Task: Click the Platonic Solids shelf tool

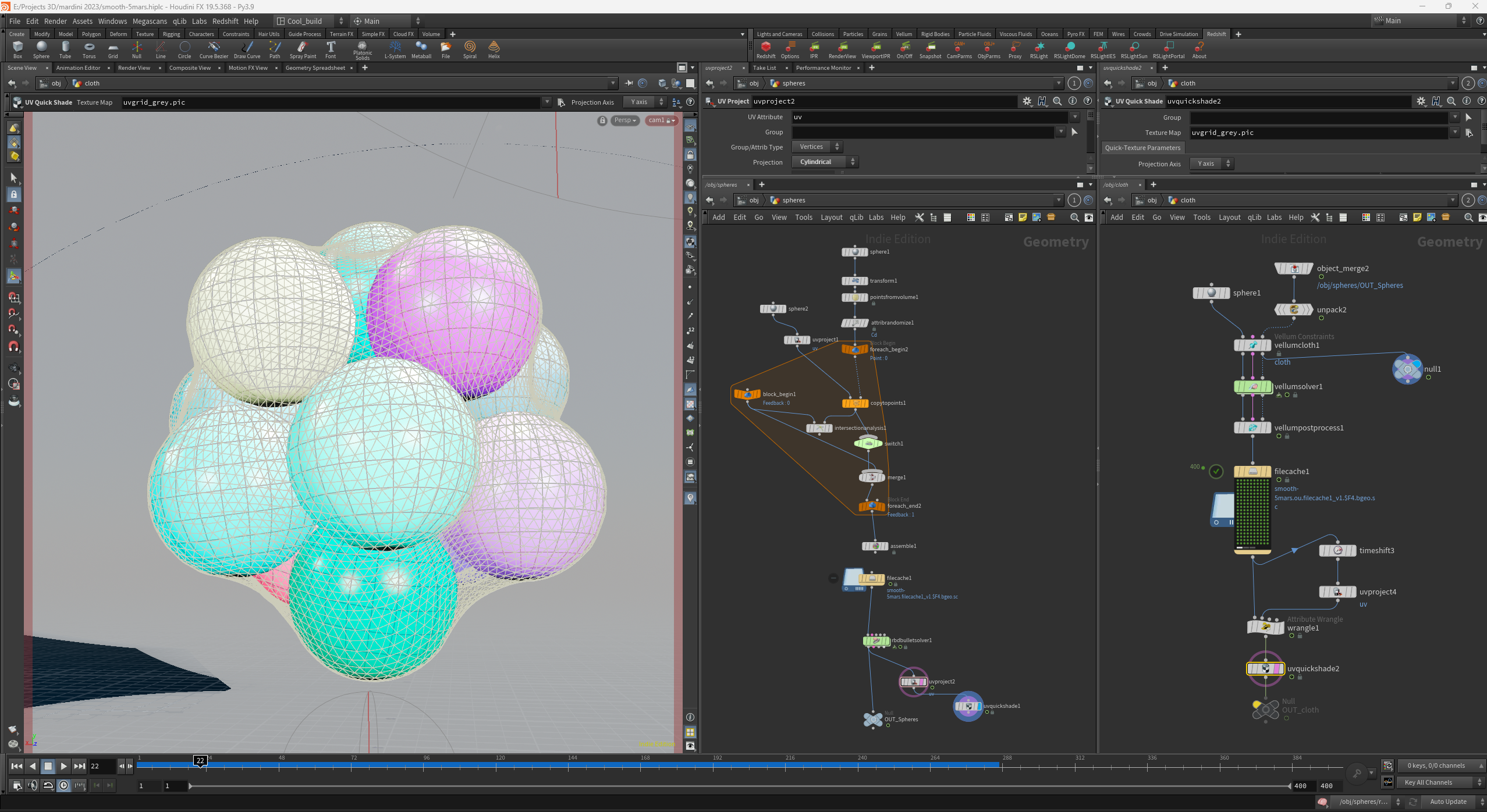Action: [x=362, y=50]
